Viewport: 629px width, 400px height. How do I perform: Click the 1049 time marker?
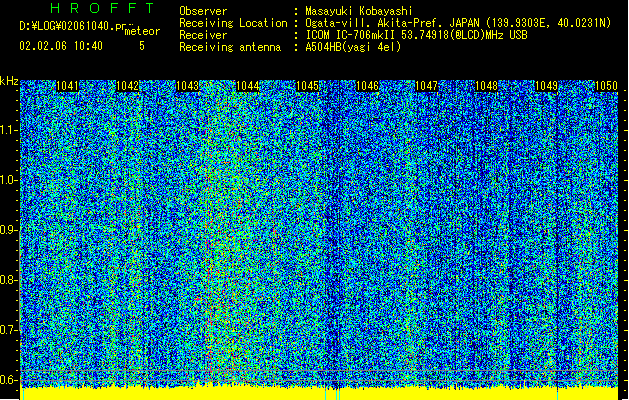tap(546, 86)
